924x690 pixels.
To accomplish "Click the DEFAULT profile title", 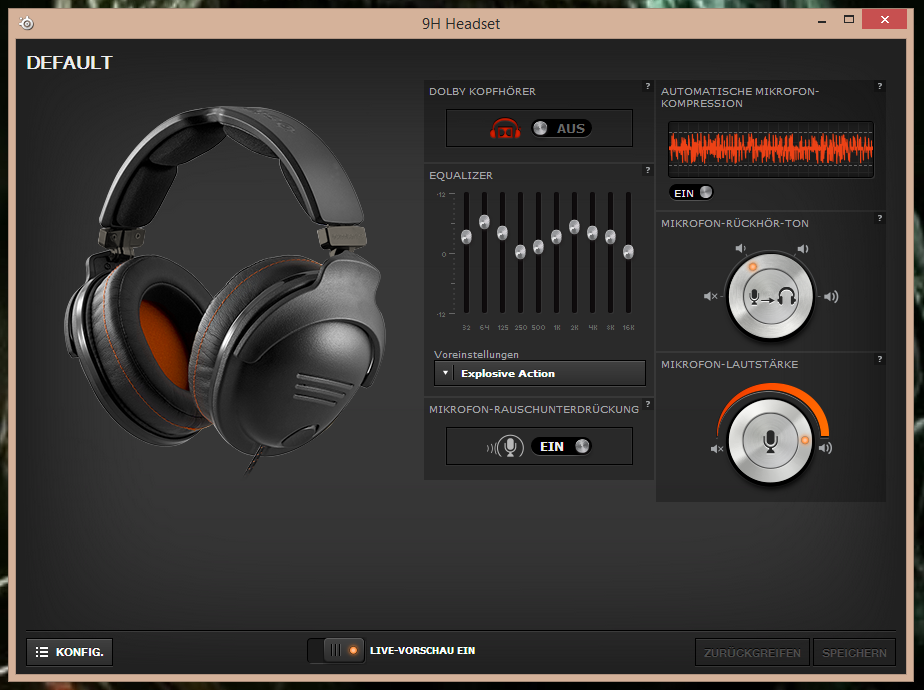I will (x=70, y=62).
